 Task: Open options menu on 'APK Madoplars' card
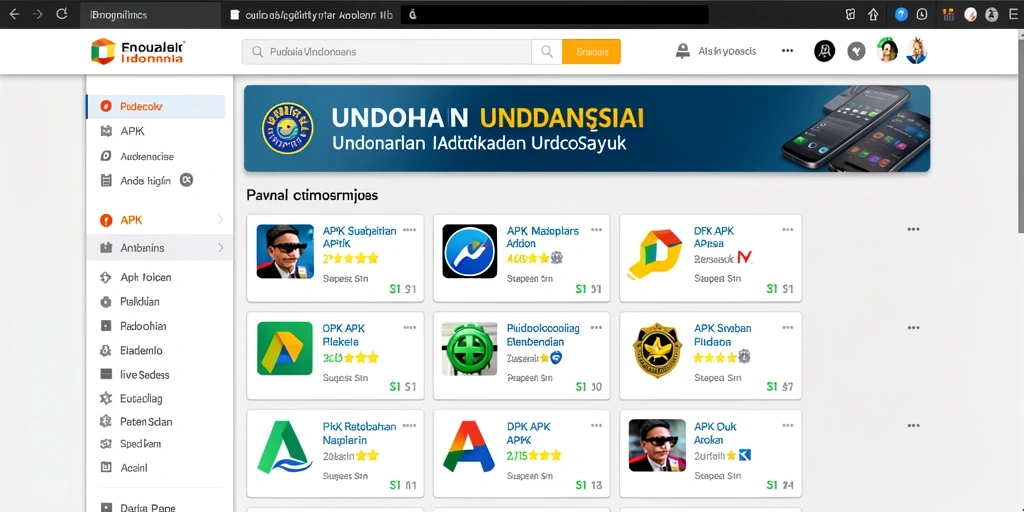[596, 230]
